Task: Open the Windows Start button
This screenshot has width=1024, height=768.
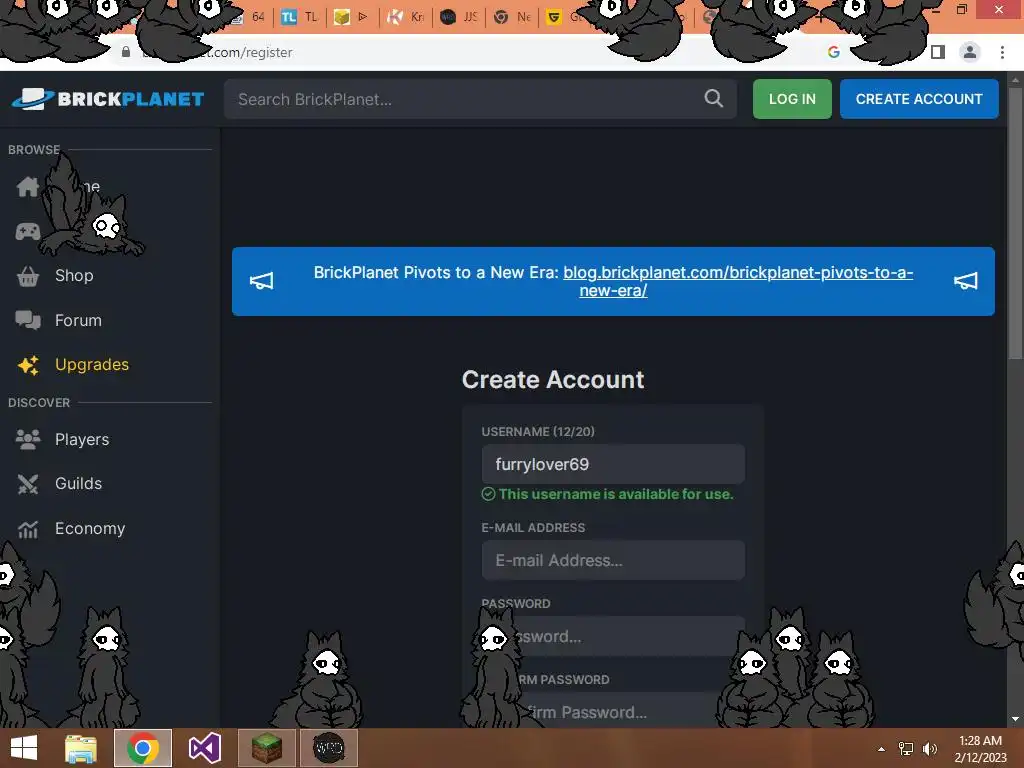Action: tap(24, 748)
